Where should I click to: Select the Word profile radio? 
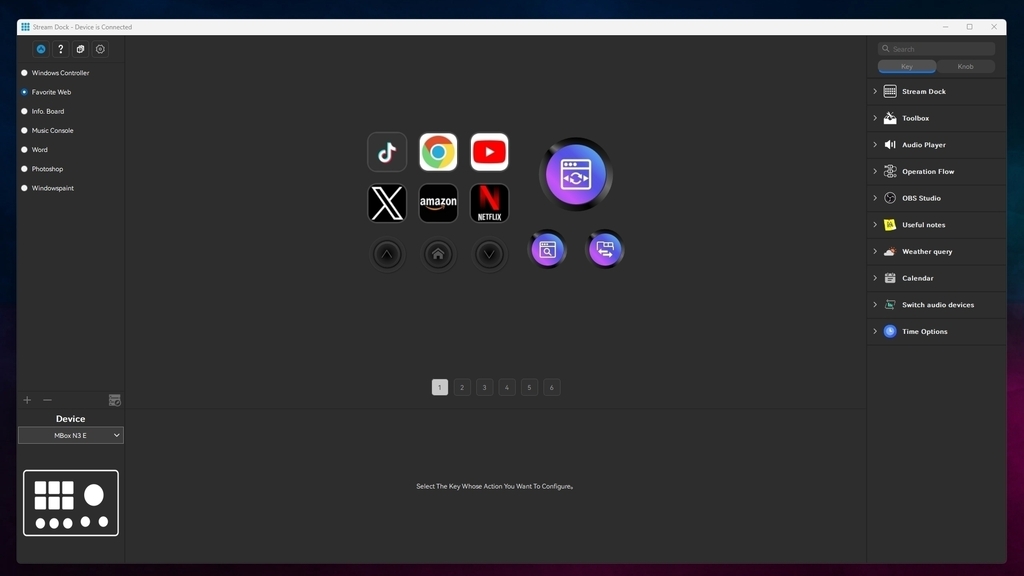[25, 150]
